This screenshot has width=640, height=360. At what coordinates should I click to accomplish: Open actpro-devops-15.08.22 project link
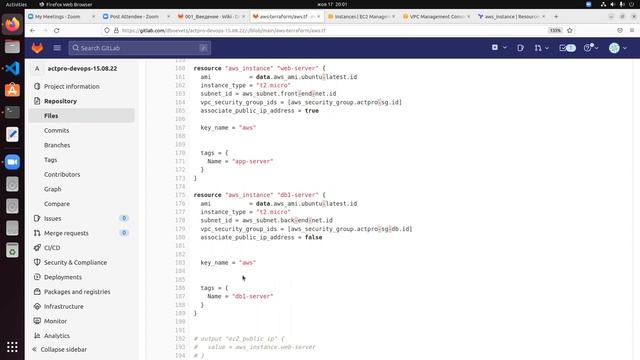pyautogui.click(x=82, y=69)
